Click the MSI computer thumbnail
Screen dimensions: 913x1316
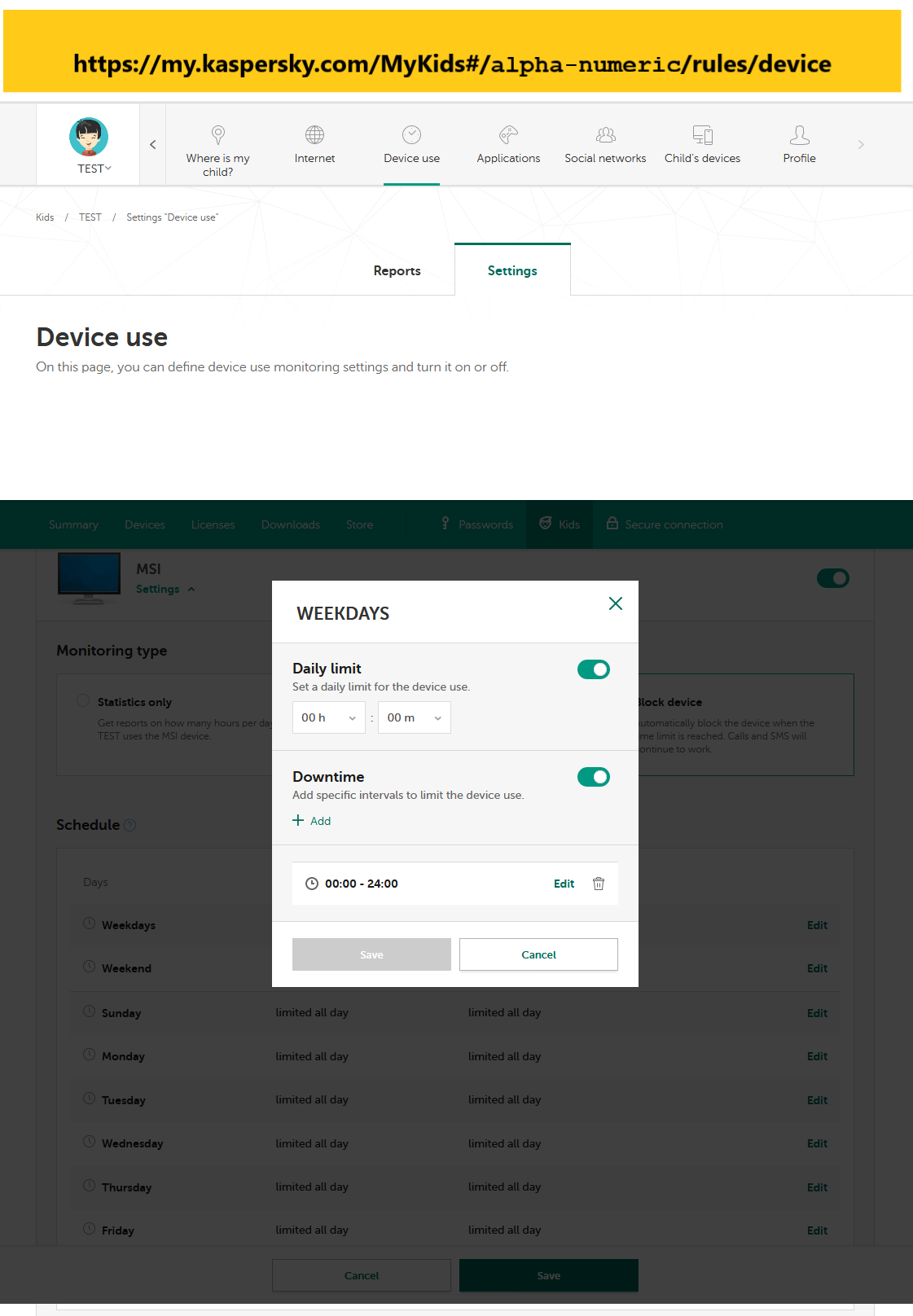89,577
